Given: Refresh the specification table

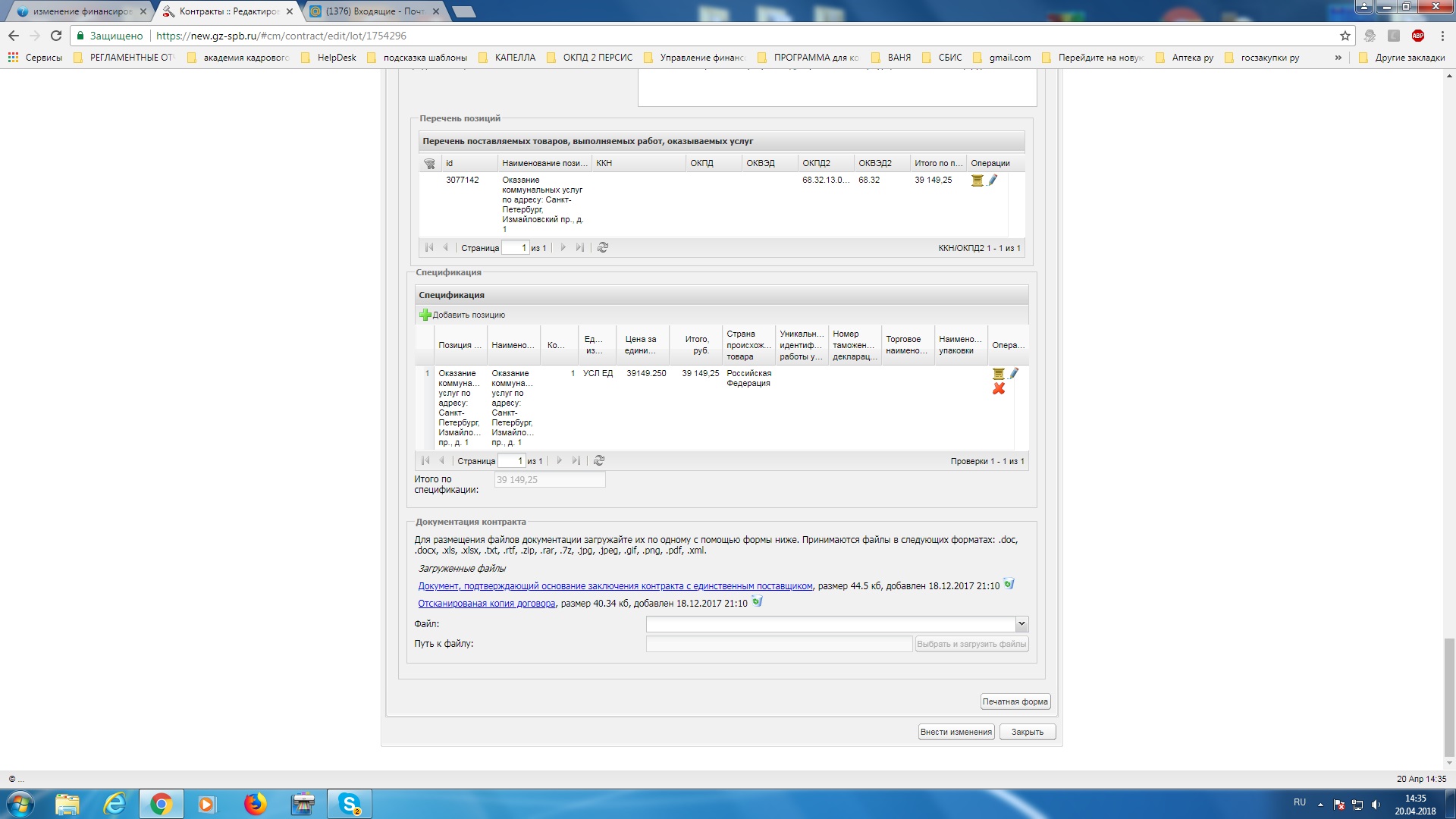Looking at the screenshot, I should click(x=599, y=460).
